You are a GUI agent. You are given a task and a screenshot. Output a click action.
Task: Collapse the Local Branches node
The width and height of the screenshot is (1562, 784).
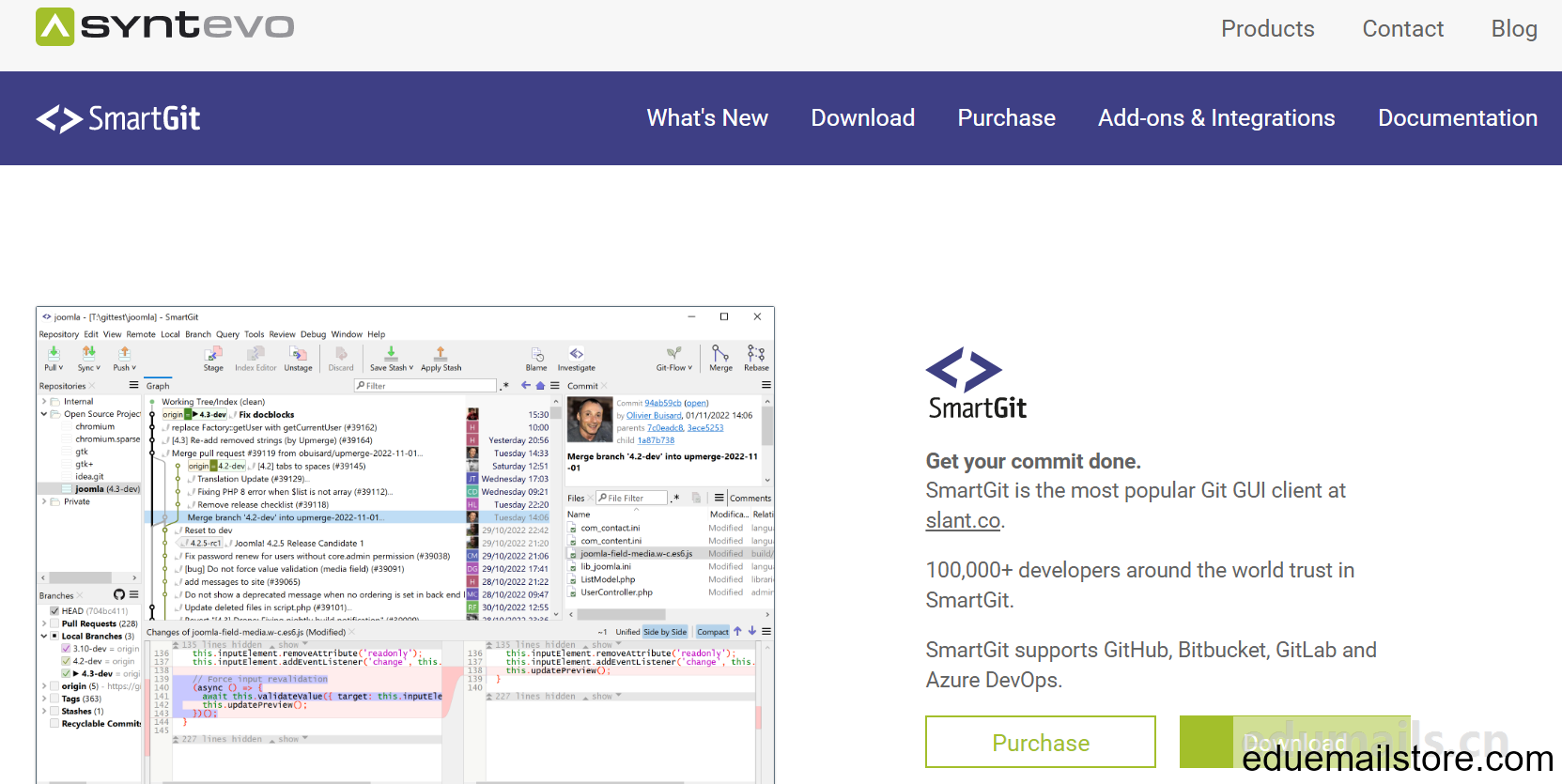43,637
